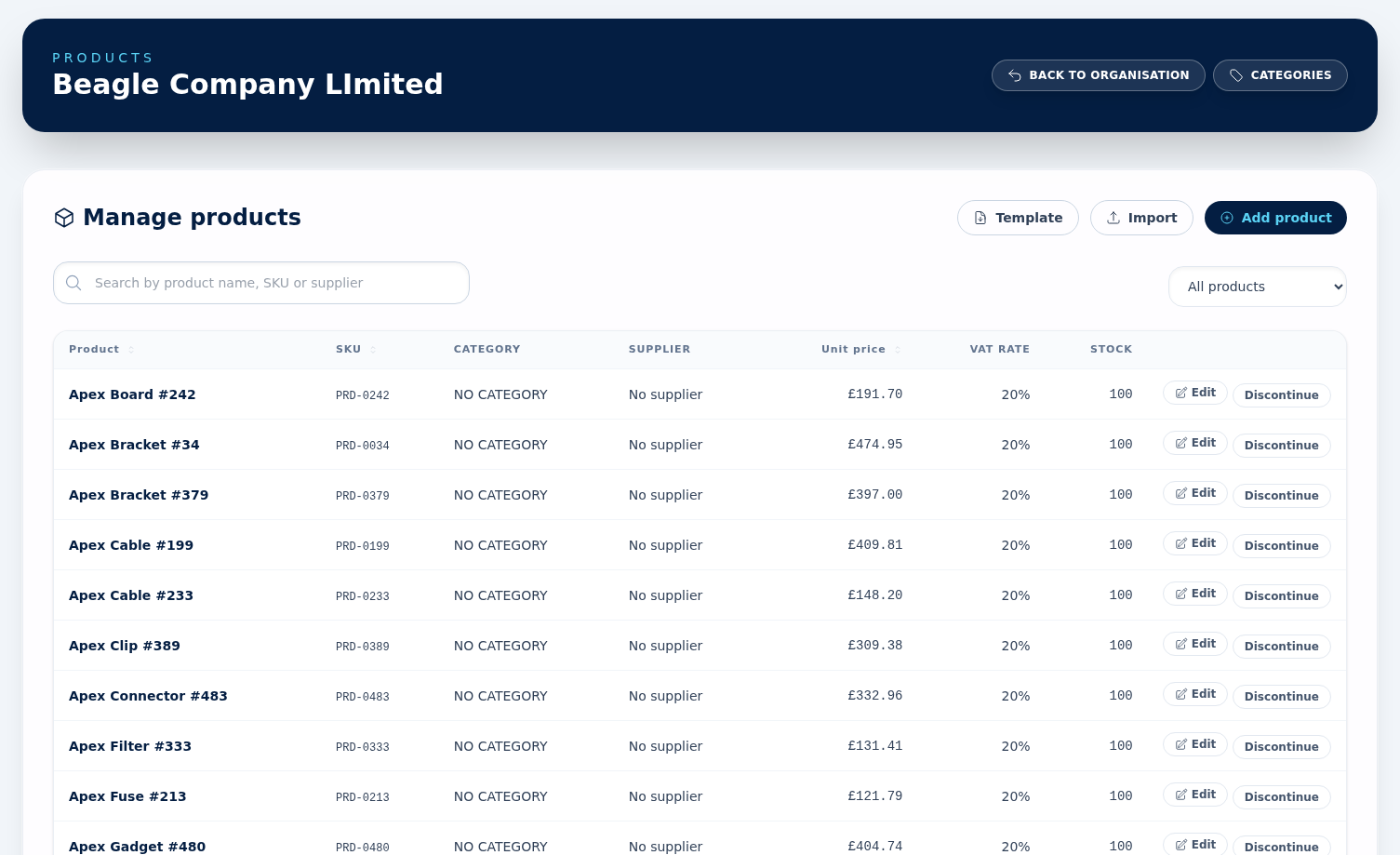
Task: Click the unit price £397.00
Action: point(875,495)
